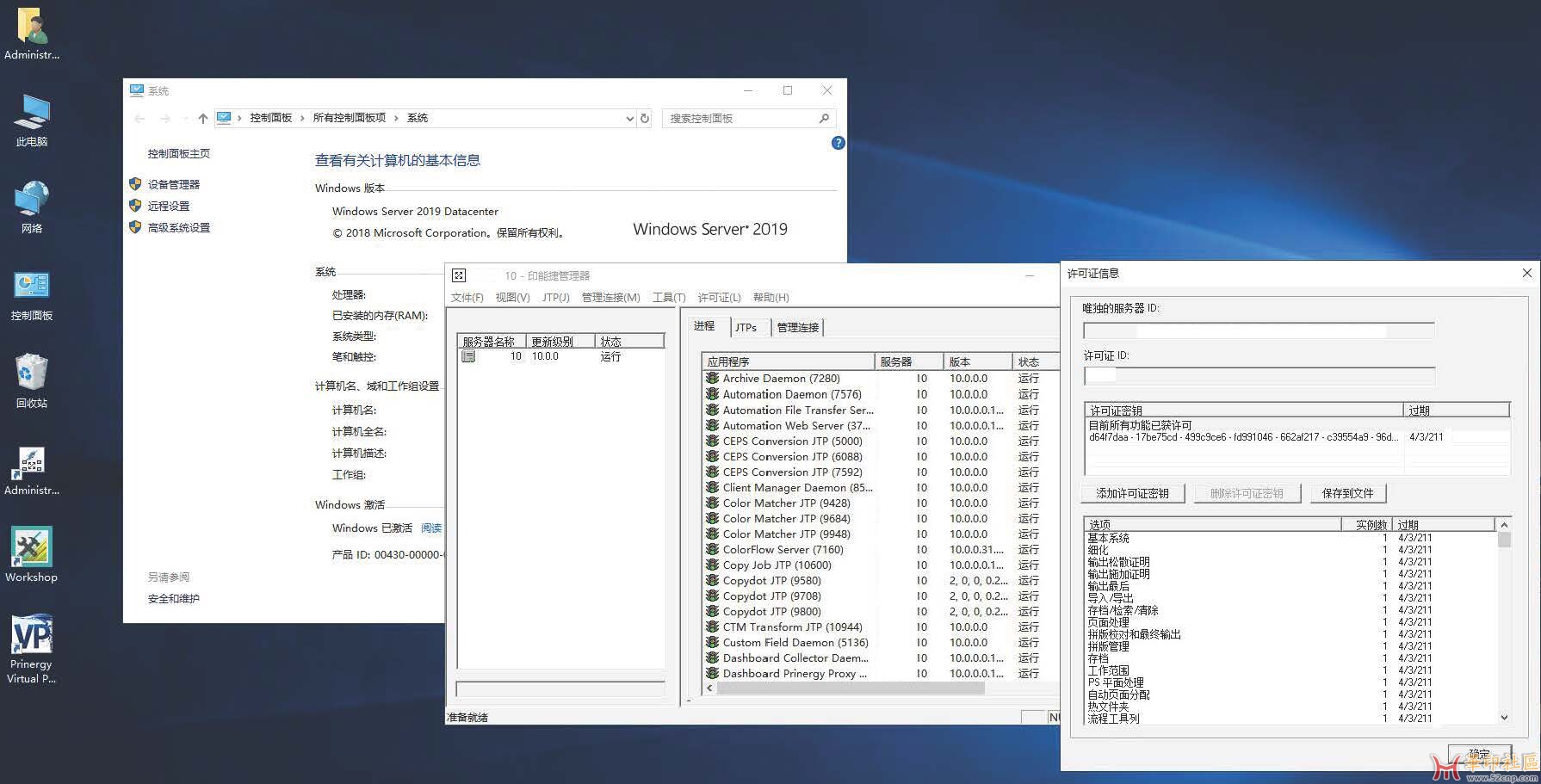This screenshot has width=1541, height=784.
Task: Expand the breadcrumb chevron after 所有控制面板项
Action: point(397,119)
